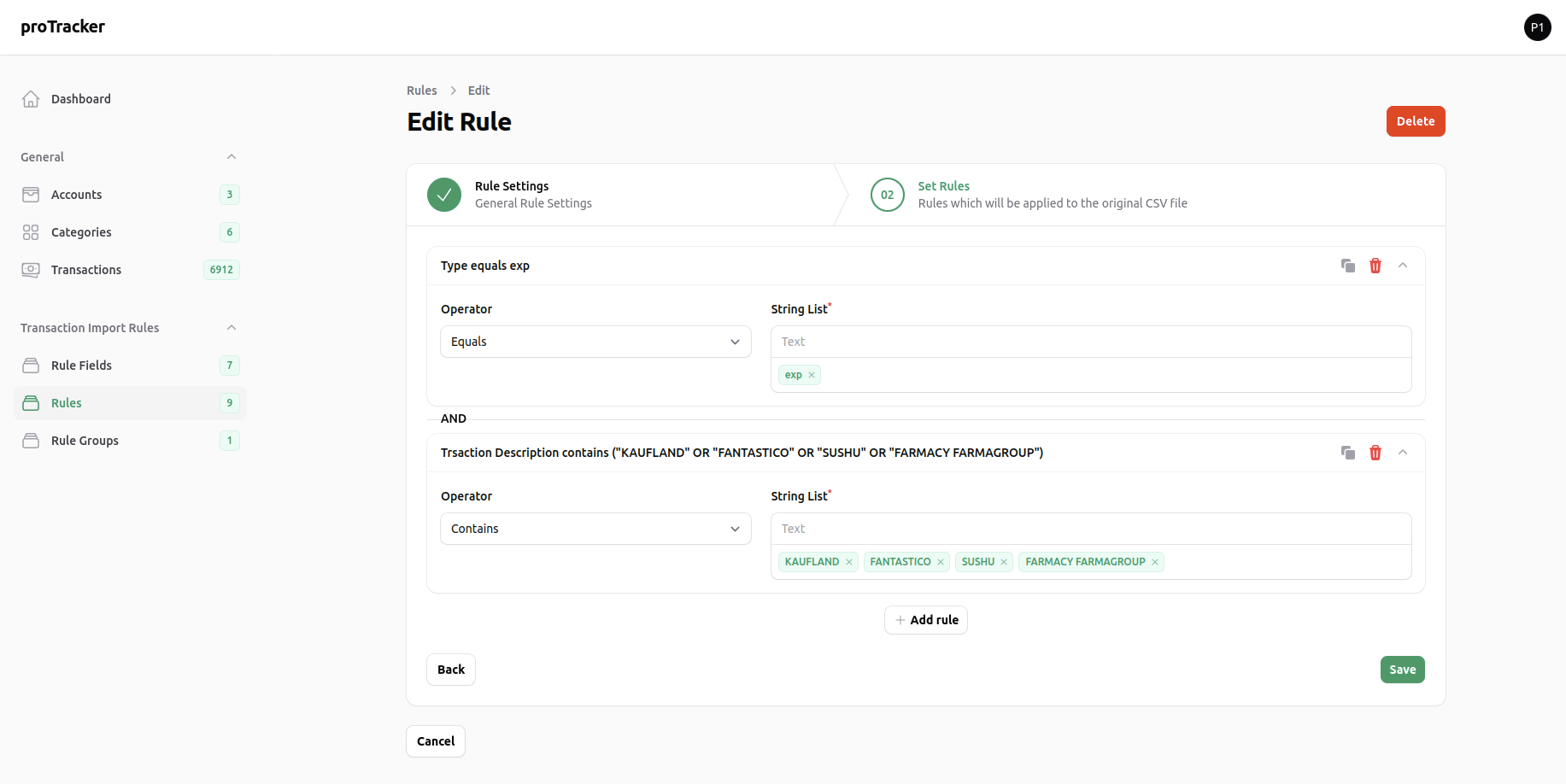
Task: Duplicate the Trsaction Description contains rule
Action: pyautogui.click(x=1348, y=453)
